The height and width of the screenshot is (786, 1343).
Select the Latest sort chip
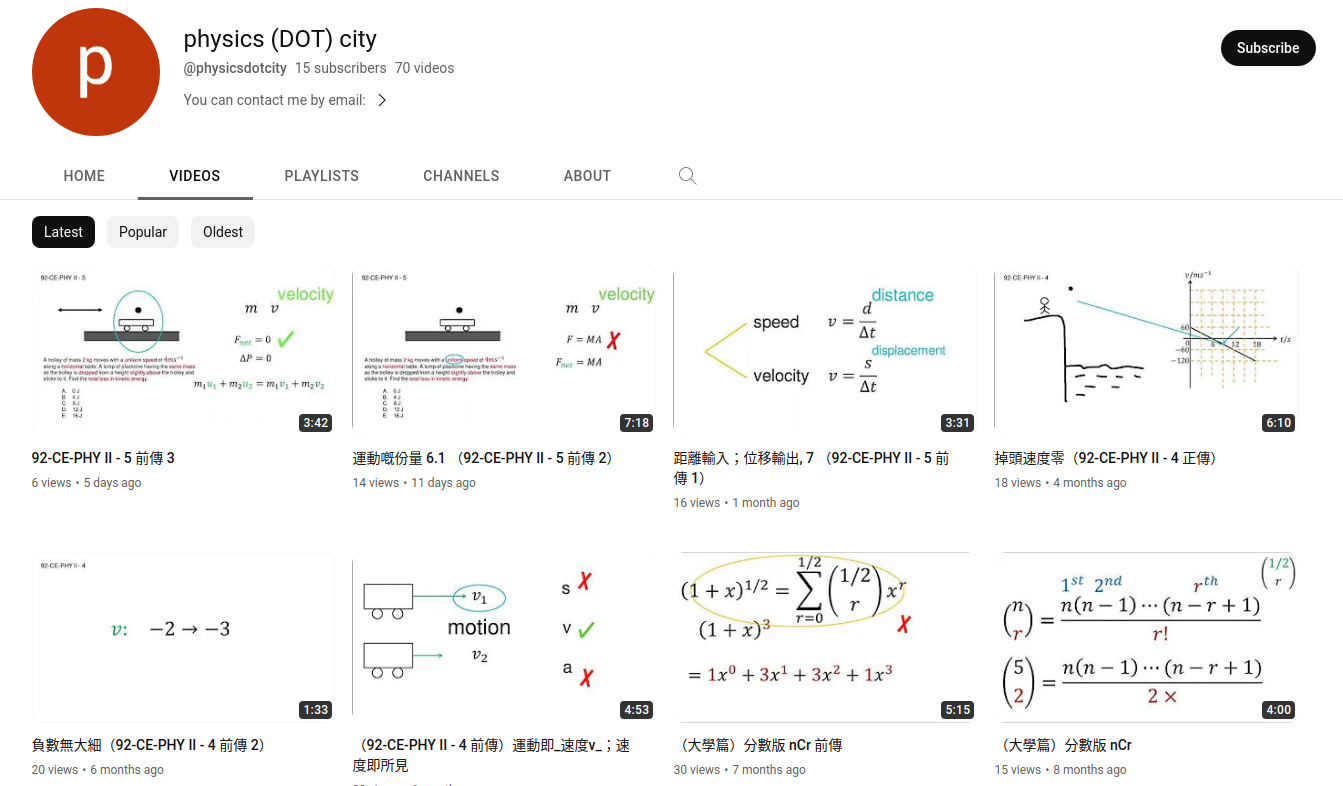tap(63, 232)
